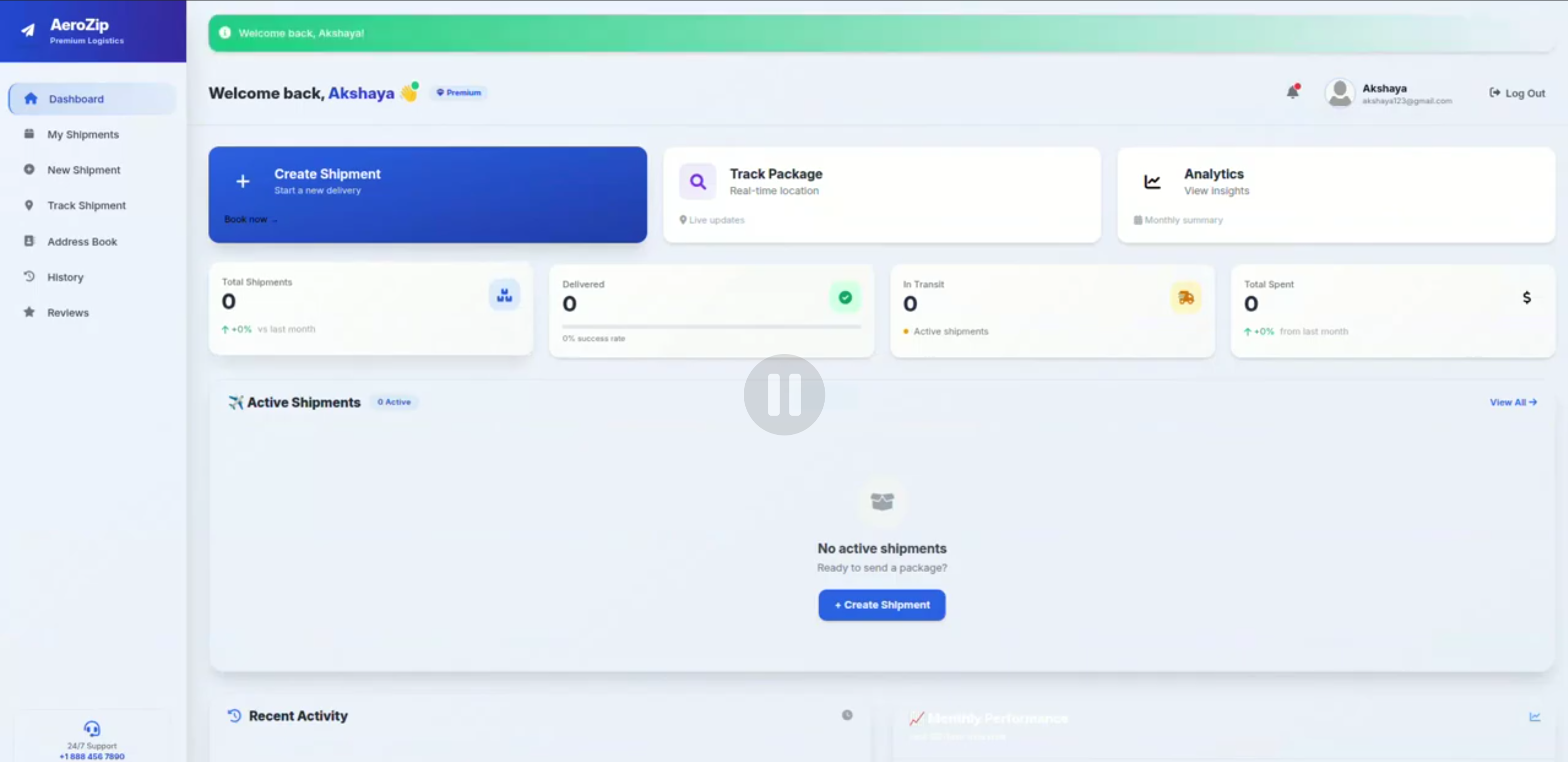
Task: Click Akshaya's profile avatar
Action: click(1339, 93)
